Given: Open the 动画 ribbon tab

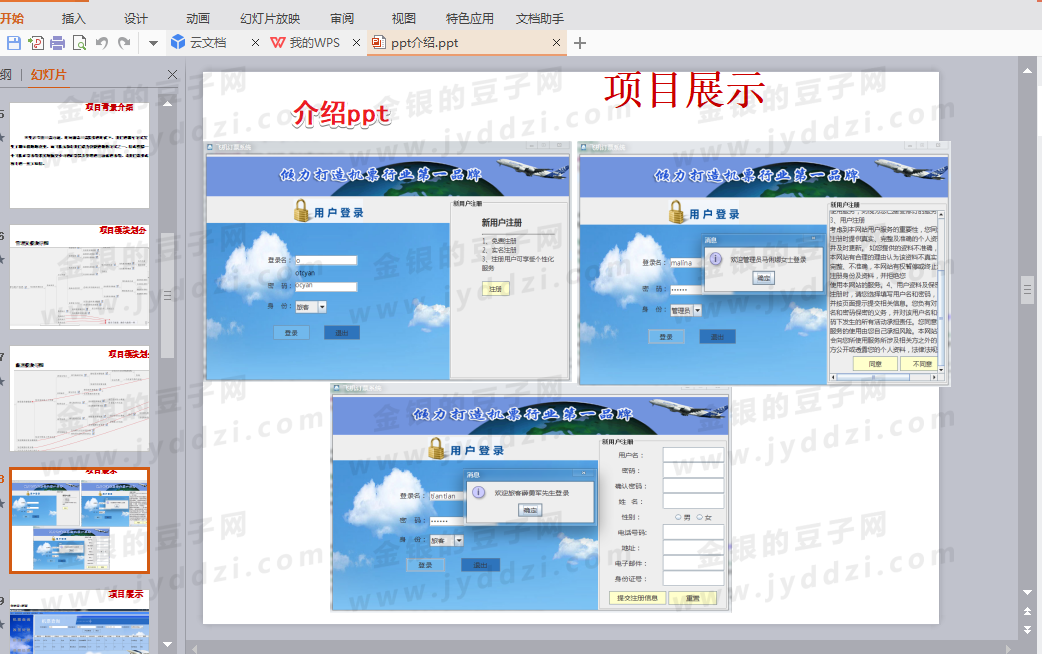Looking at the screenshot, I should [197, 19].
